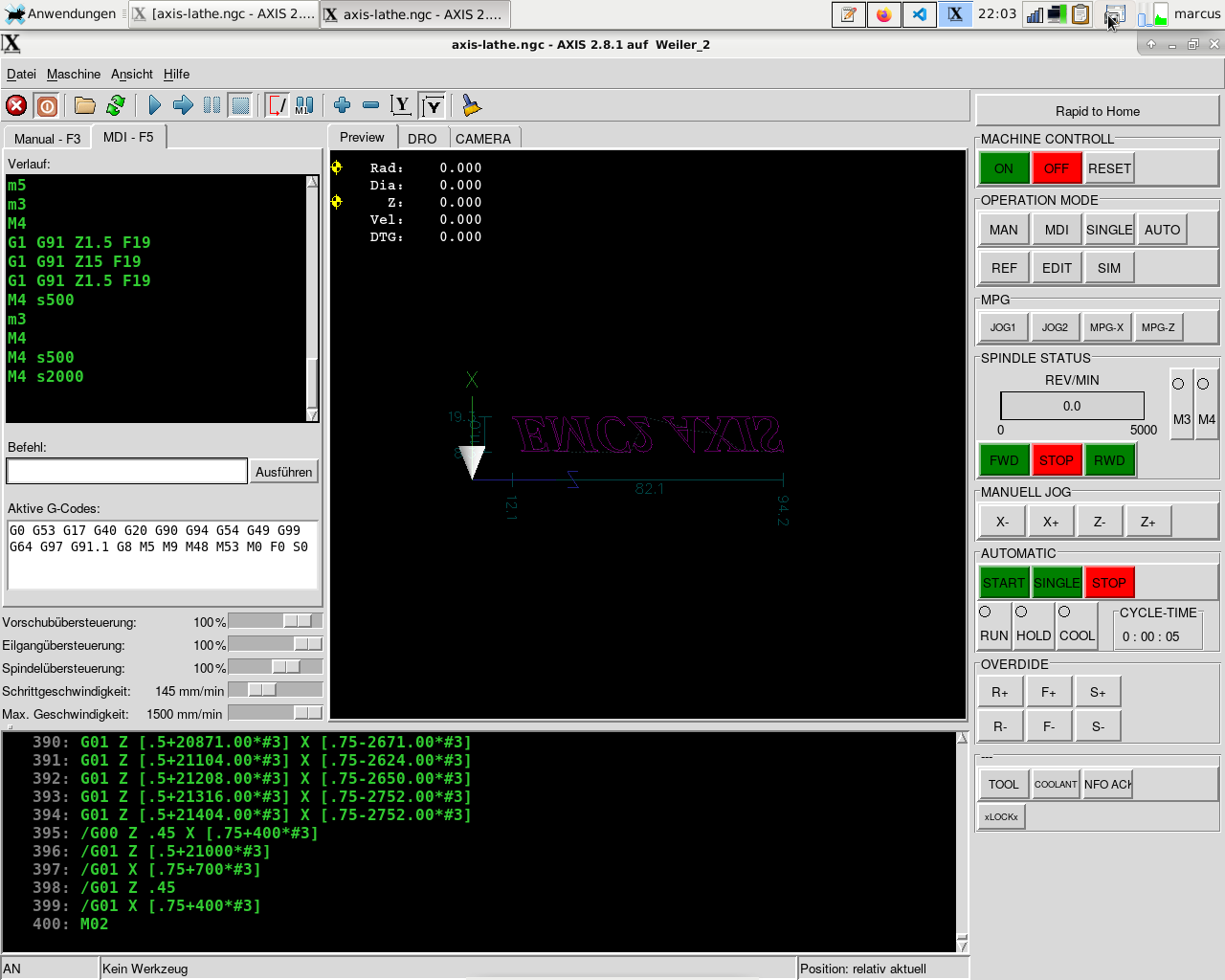Click the MPG-Z button
Viewport: 1225px width, 980px height.
click(1158, 327)
